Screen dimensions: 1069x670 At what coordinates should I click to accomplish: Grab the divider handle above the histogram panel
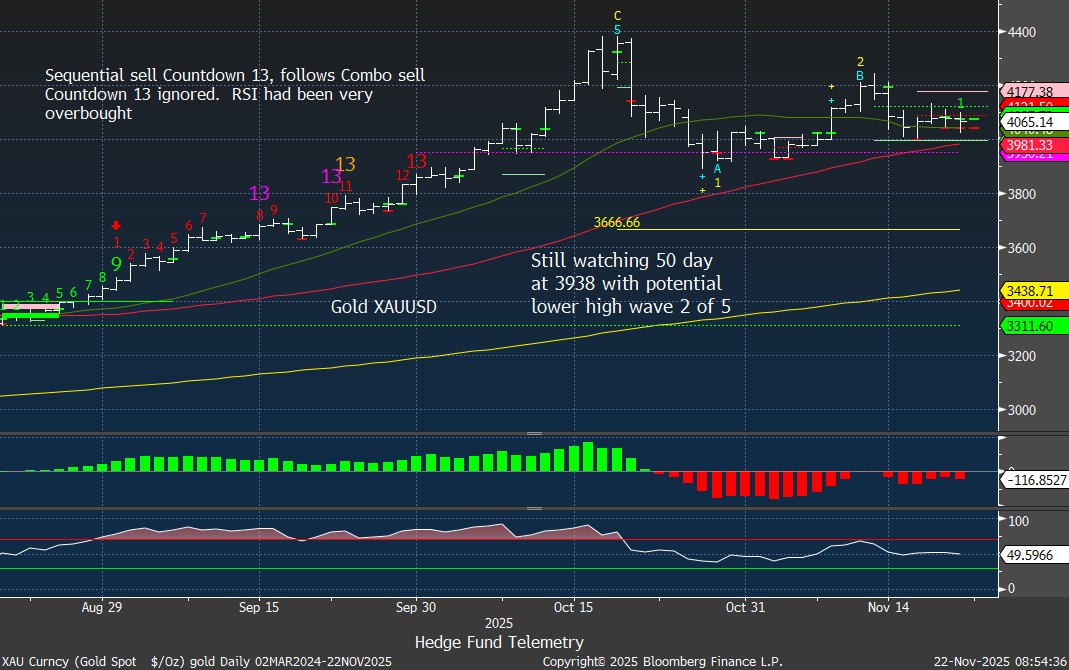534,433
